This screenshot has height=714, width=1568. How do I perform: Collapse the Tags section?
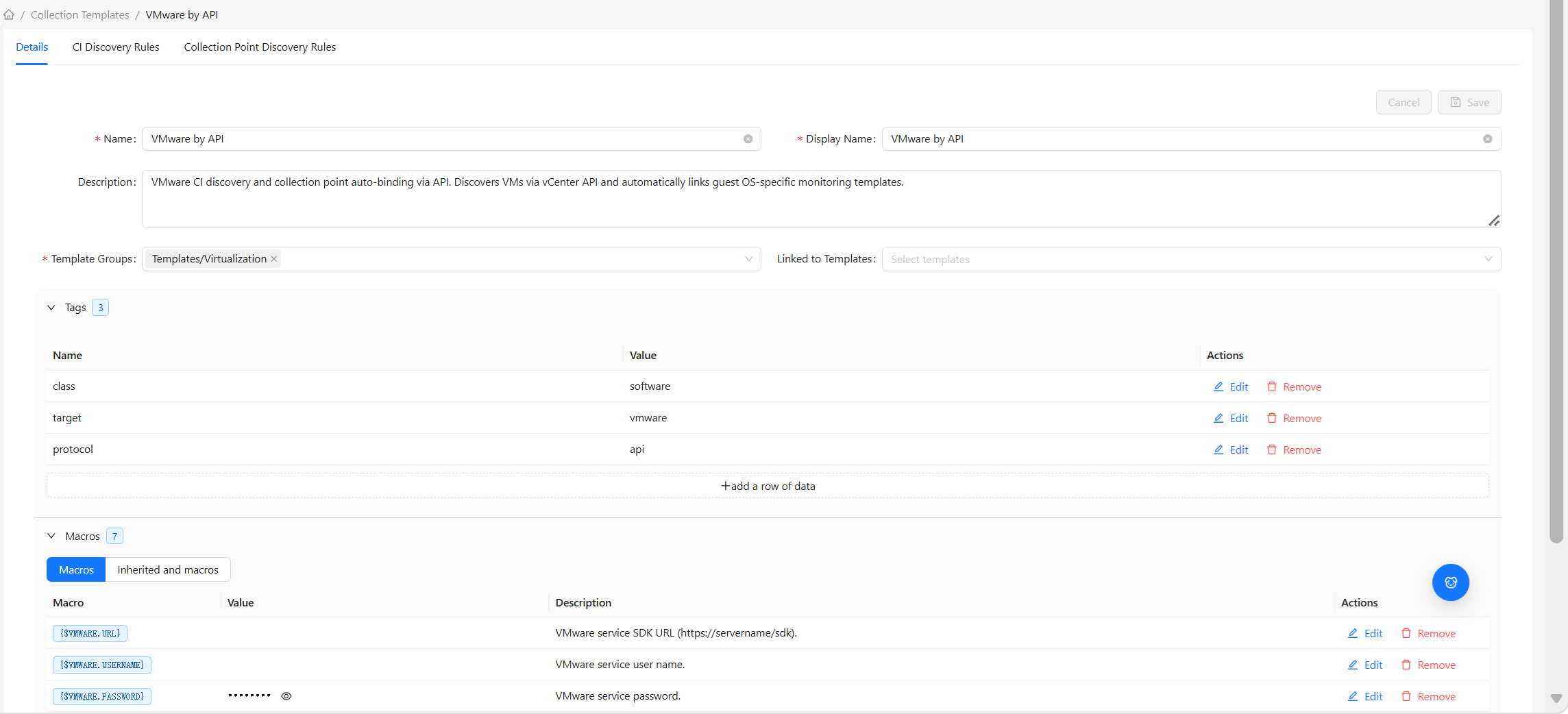click(51, 308)
